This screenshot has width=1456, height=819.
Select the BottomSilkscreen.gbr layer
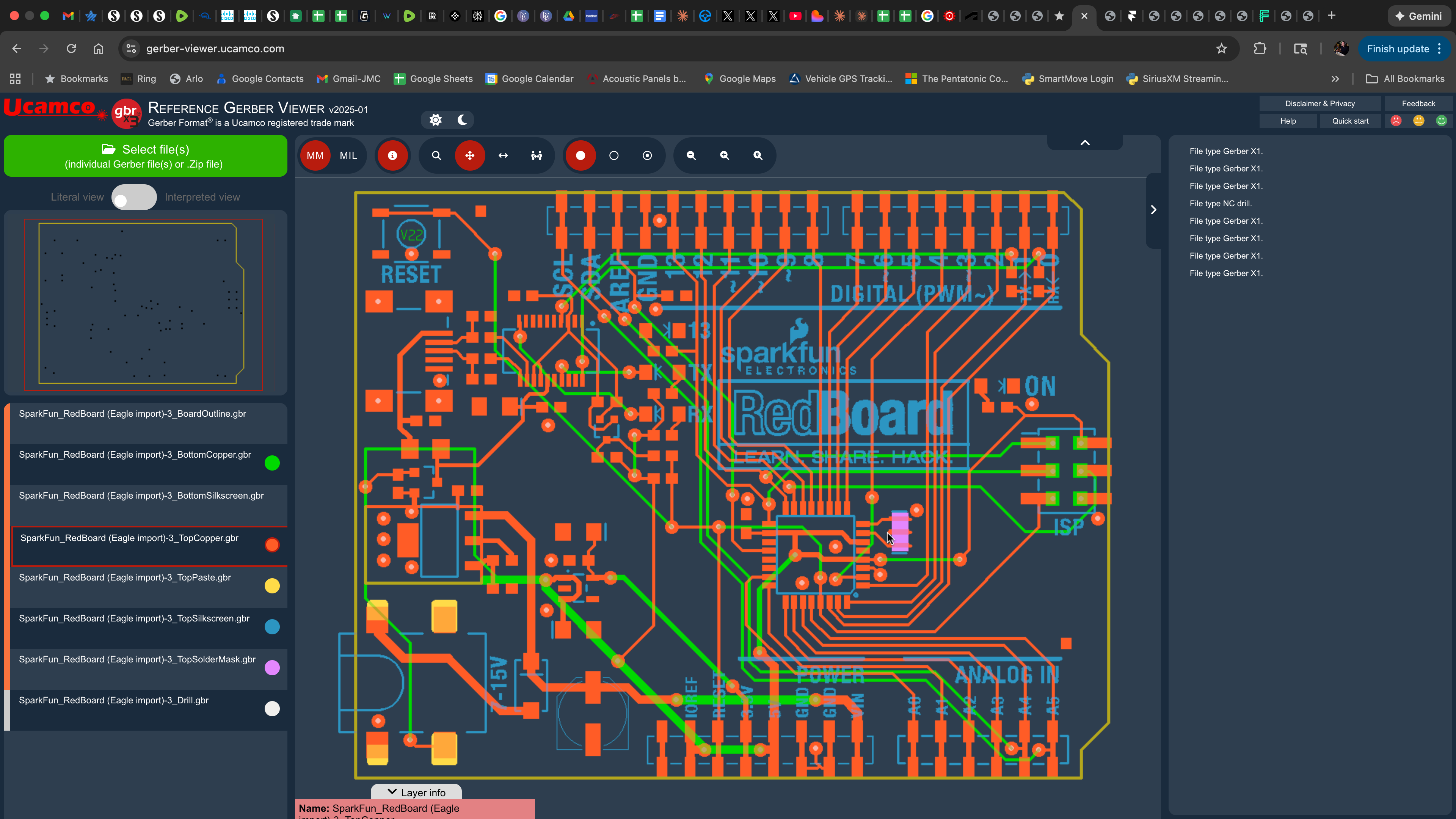click(x=148, y=505)
